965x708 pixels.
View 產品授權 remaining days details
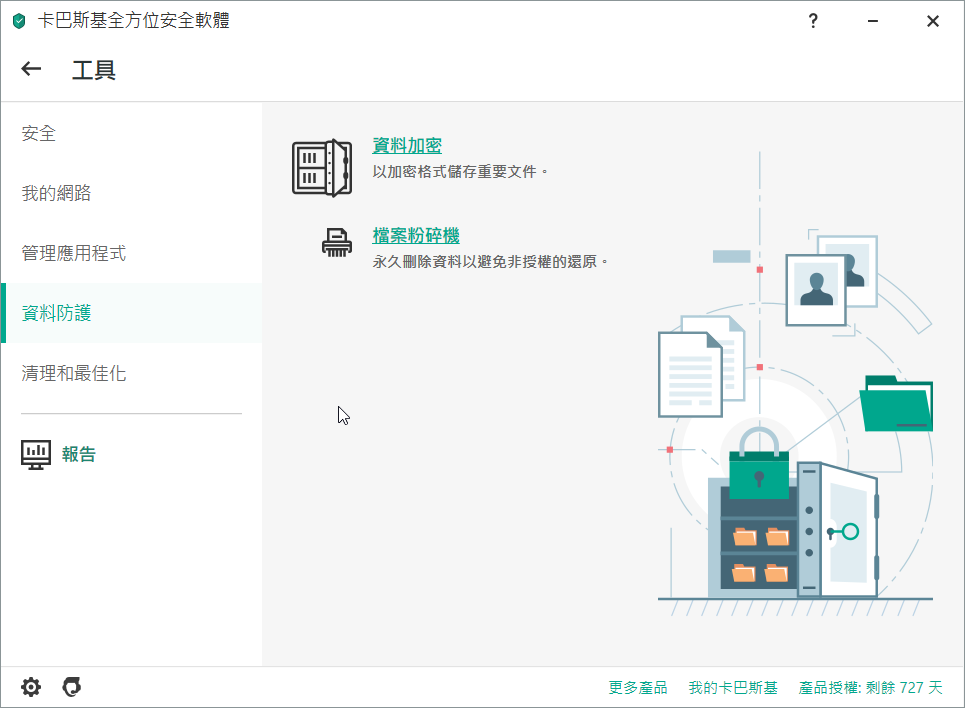click(x=870, y=688)
